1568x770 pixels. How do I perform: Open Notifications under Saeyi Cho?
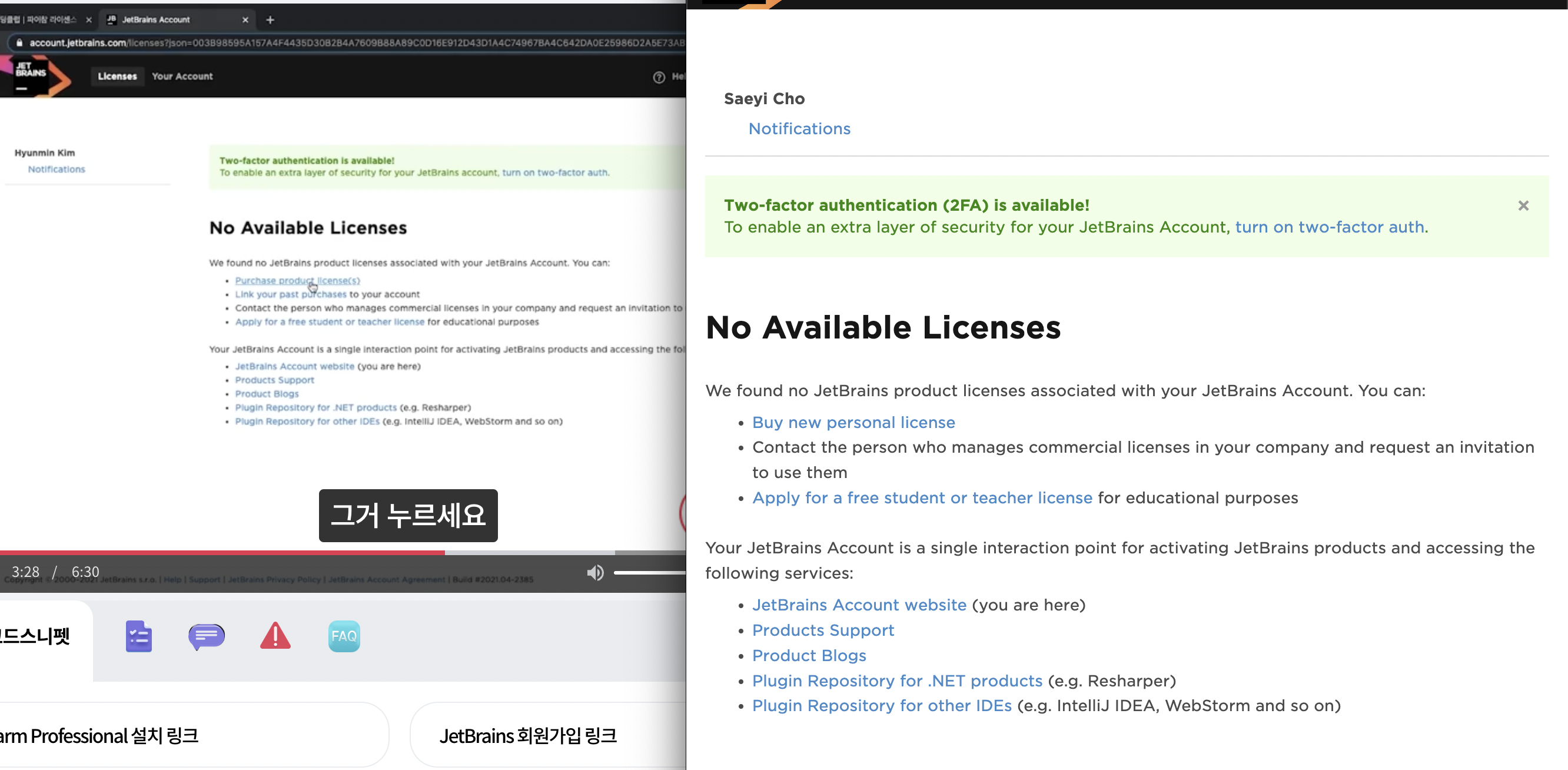click(x=799, y=129)
